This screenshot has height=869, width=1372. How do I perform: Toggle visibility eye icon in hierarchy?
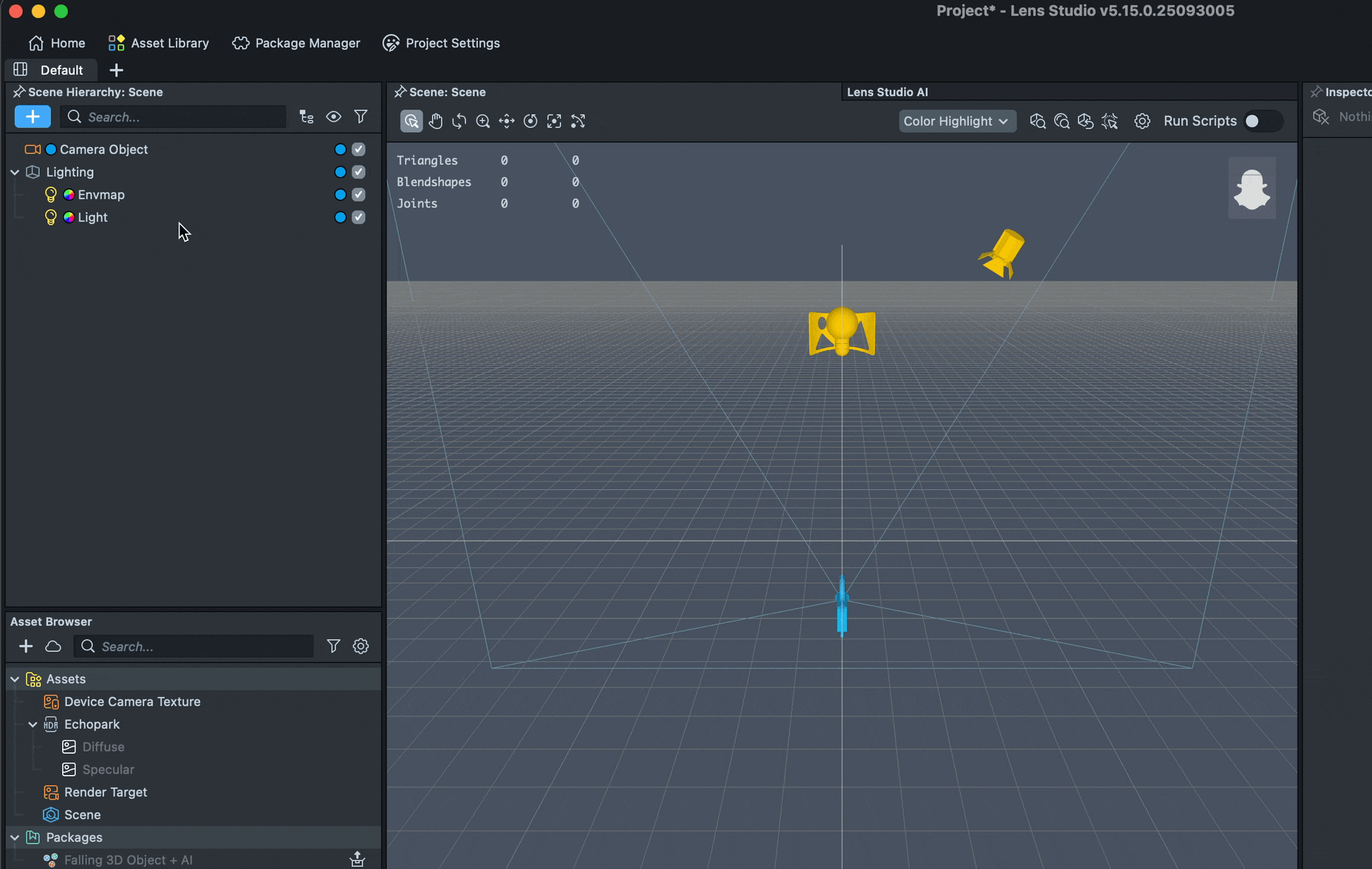coord(333,117)
